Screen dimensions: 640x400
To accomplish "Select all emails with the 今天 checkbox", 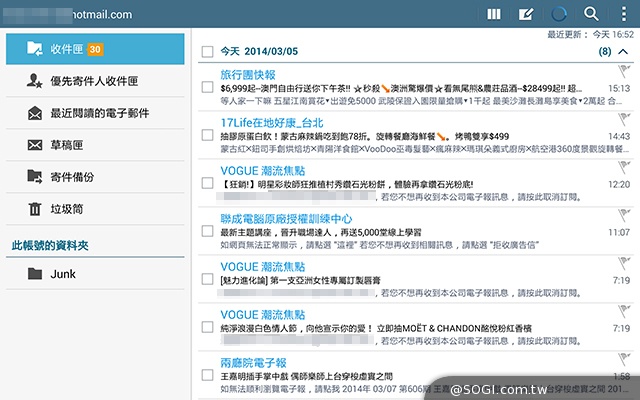I will click(207, 50).
